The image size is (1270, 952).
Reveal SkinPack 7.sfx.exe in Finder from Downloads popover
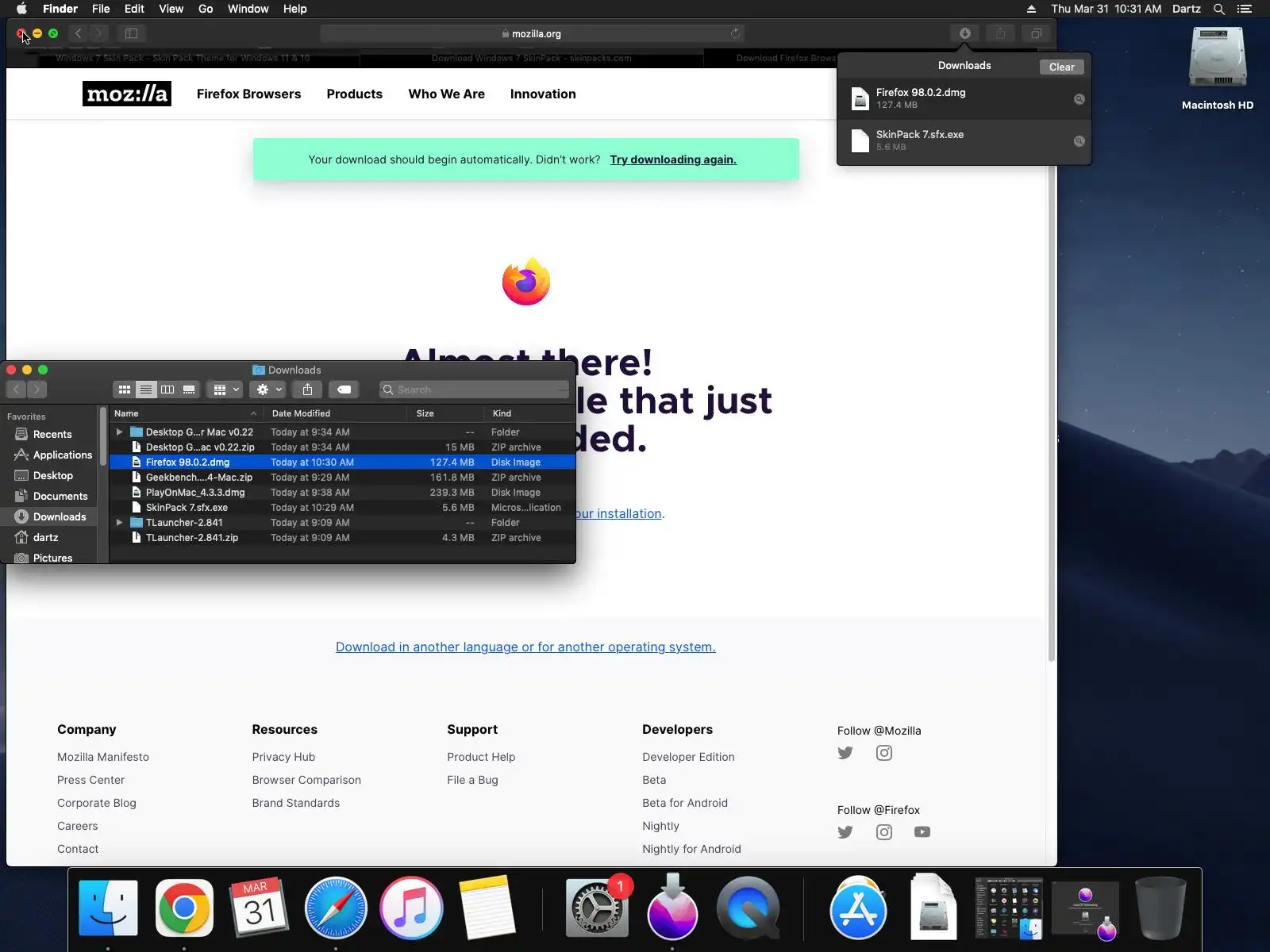[1079, 141]
